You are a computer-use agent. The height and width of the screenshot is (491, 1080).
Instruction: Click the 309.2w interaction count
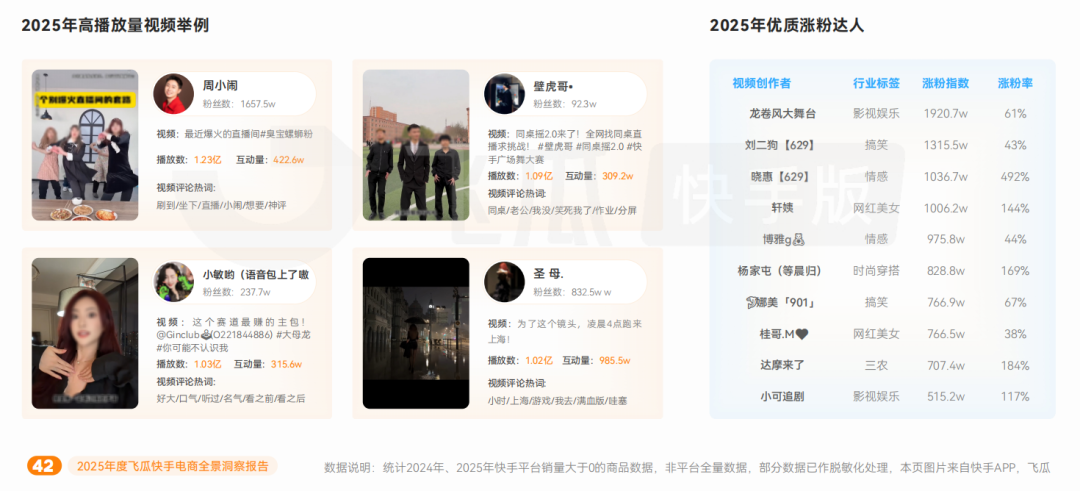[x=618, y=176]
